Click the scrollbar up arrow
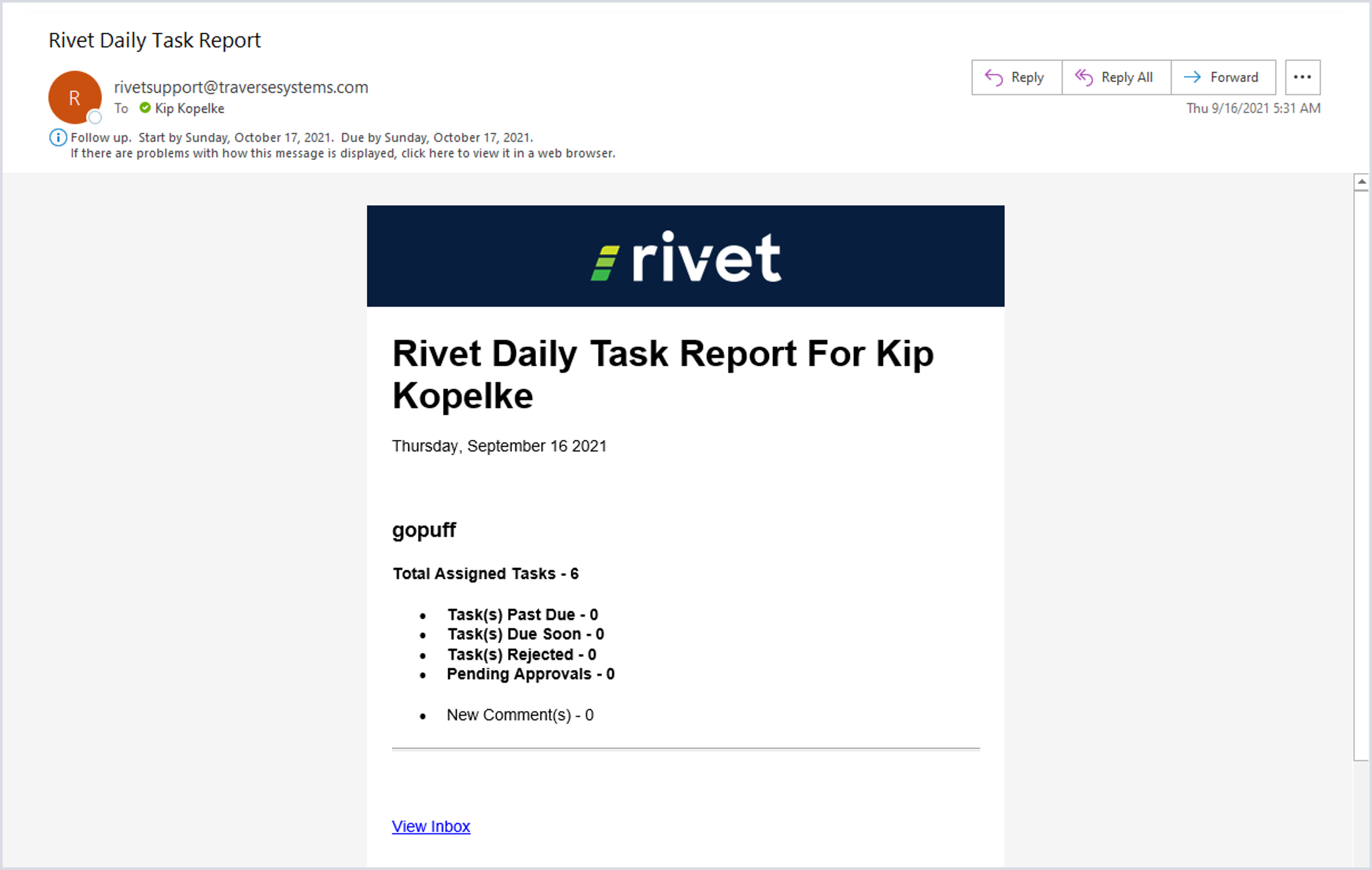Image resolution: width=1372 pixels, height=870 pixels. [1361, 182]
